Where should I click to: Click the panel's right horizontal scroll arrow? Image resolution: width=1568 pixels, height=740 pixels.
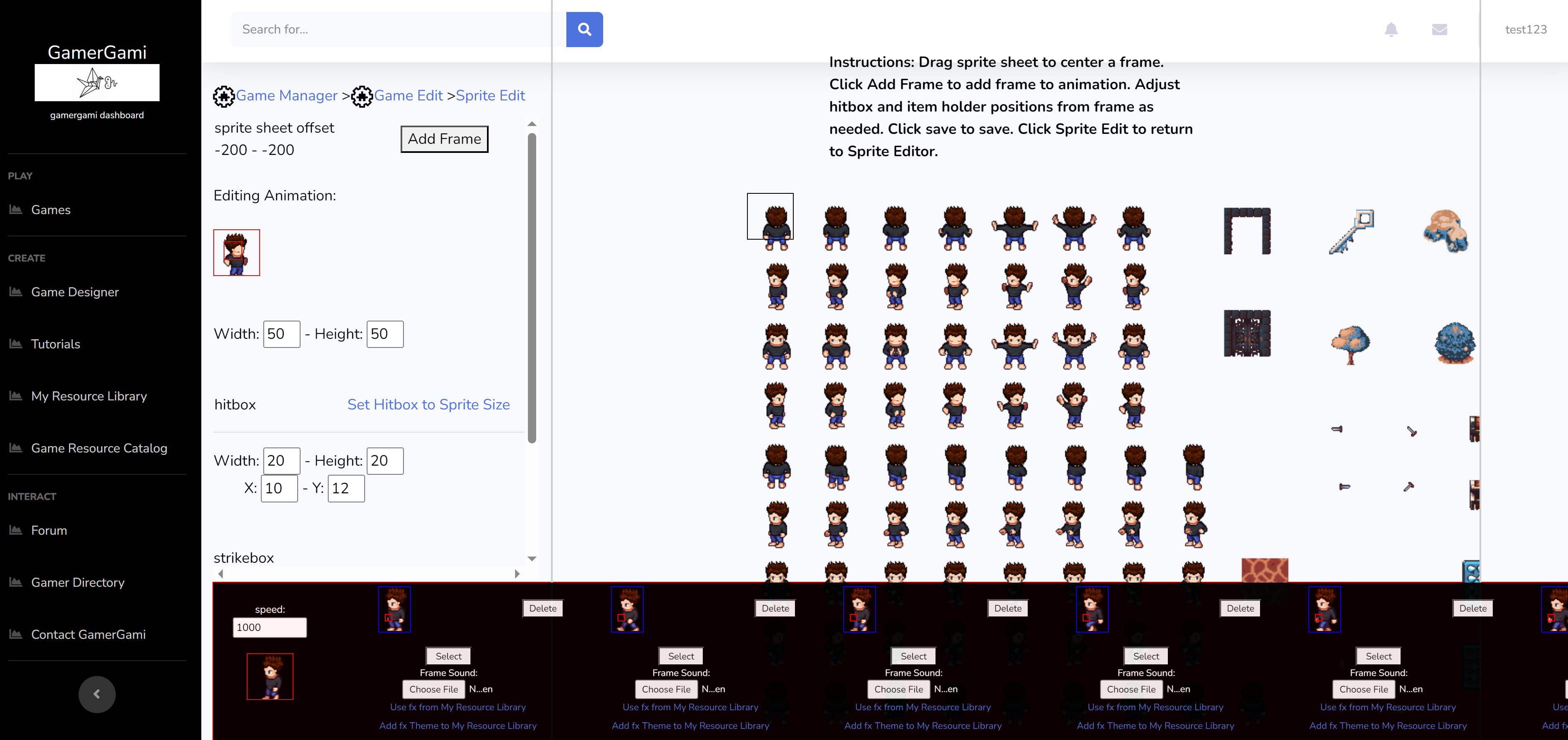(517, 574)
